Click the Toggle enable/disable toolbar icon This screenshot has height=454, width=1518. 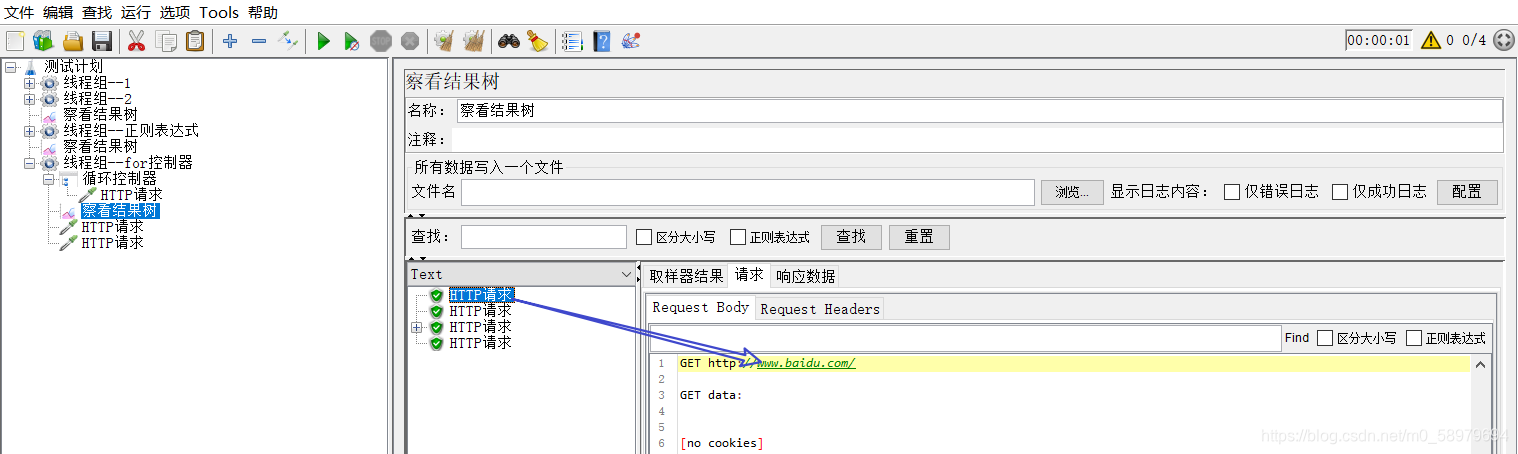click(288, 41)
